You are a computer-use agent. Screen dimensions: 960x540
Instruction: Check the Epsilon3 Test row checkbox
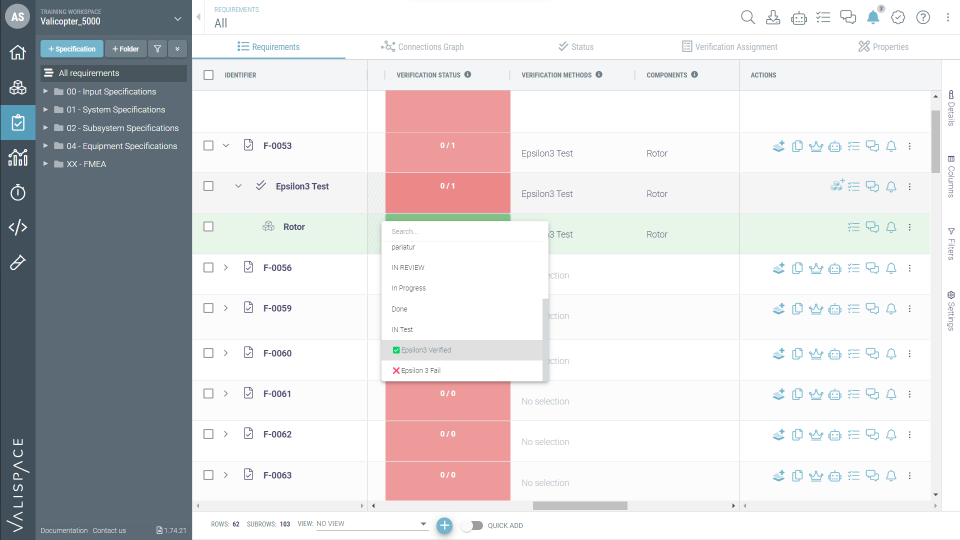[x=209, y=186]
